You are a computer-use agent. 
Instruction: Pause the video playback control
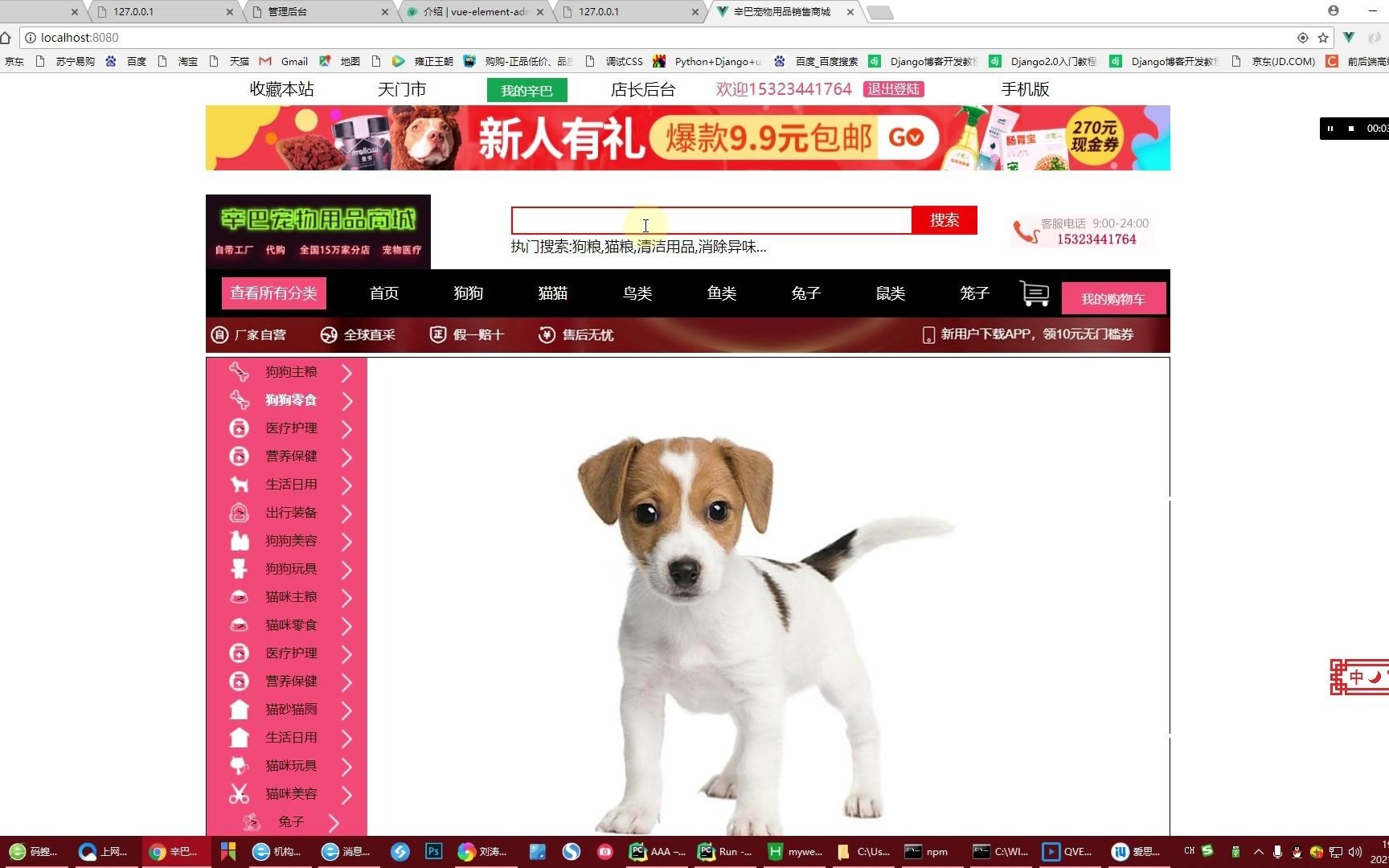[1330, 129]
